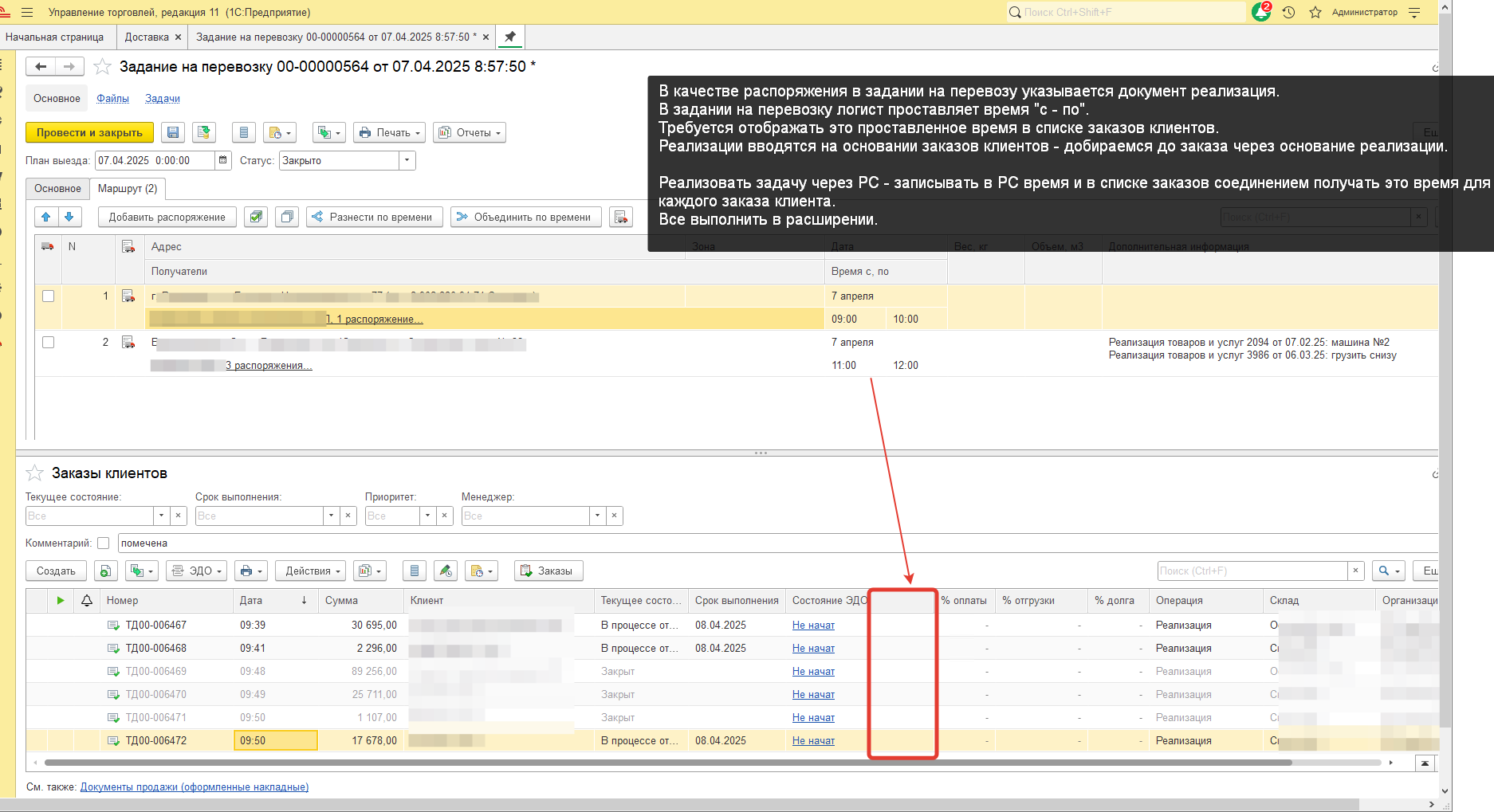Open calendar picker for План выезда
Image resolution: width=1494 pixels, height=812 pixels.
223,160
